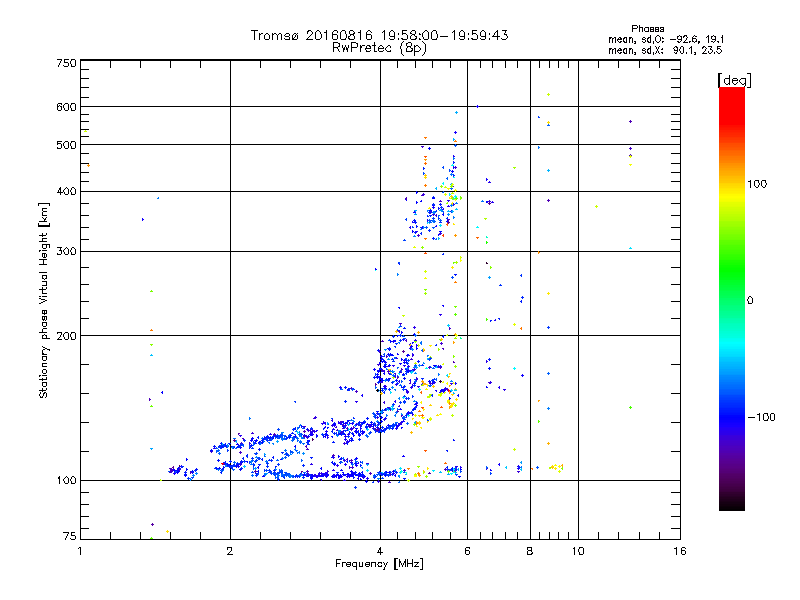
Task: Click the y-axis tick label '100'
Action: click(66, 481)
